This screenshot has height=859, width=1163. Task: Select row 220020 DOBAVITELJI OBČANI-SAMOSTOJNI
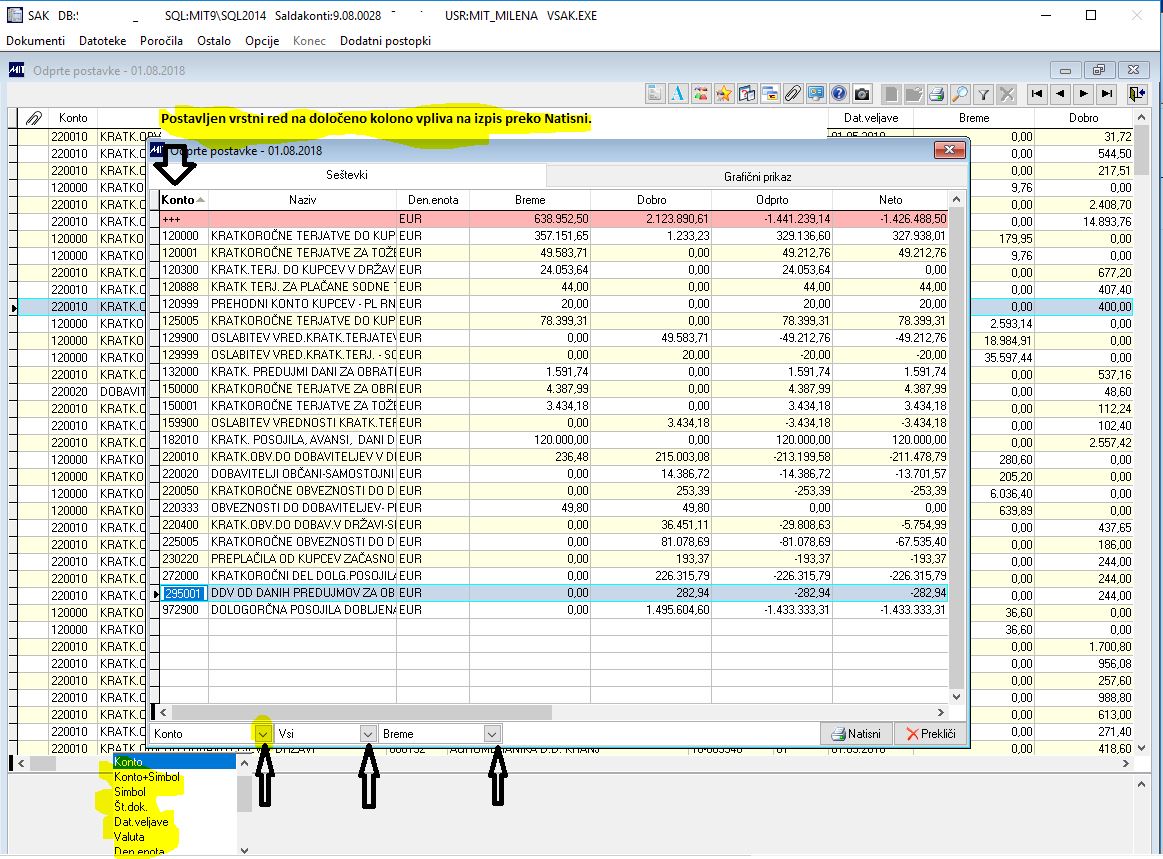(553, 474)
